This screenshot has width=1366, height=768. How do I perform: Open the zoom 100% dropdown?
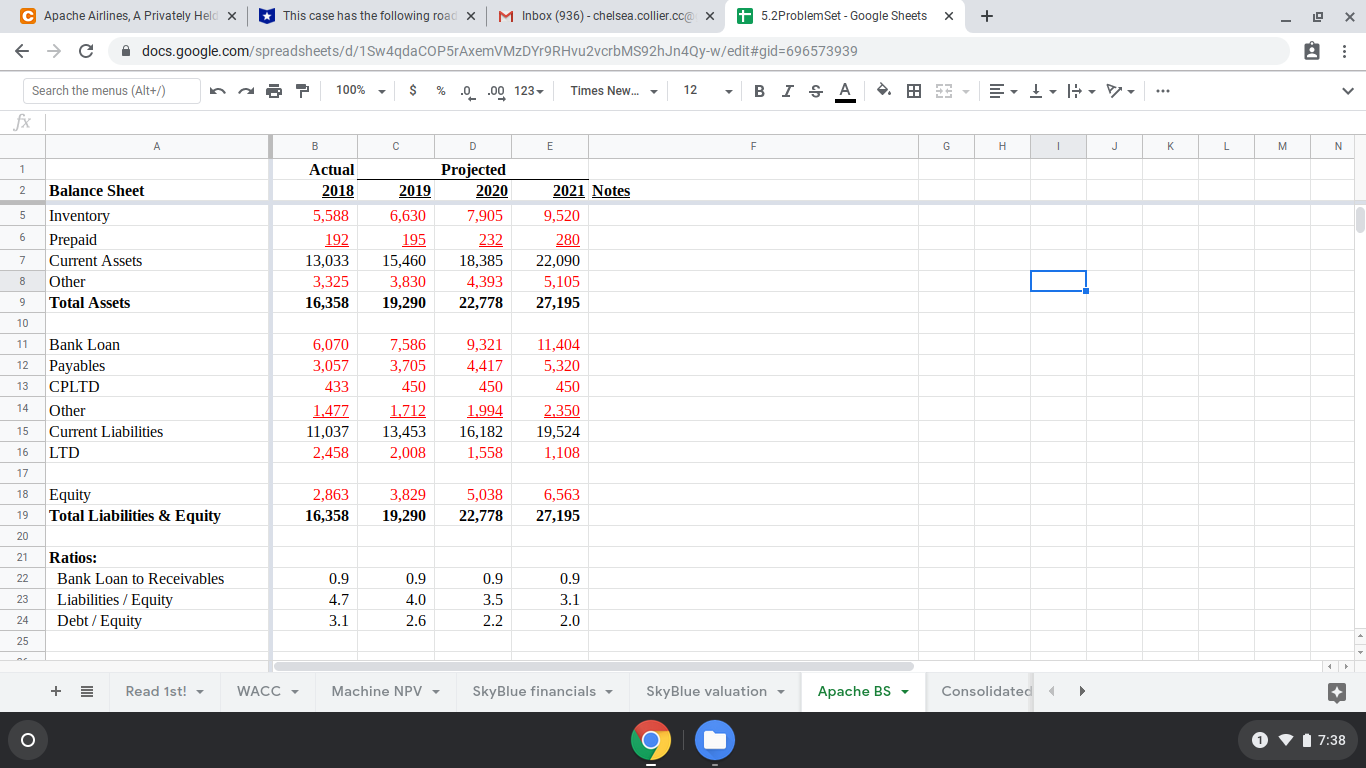click(x=361, y=91)
